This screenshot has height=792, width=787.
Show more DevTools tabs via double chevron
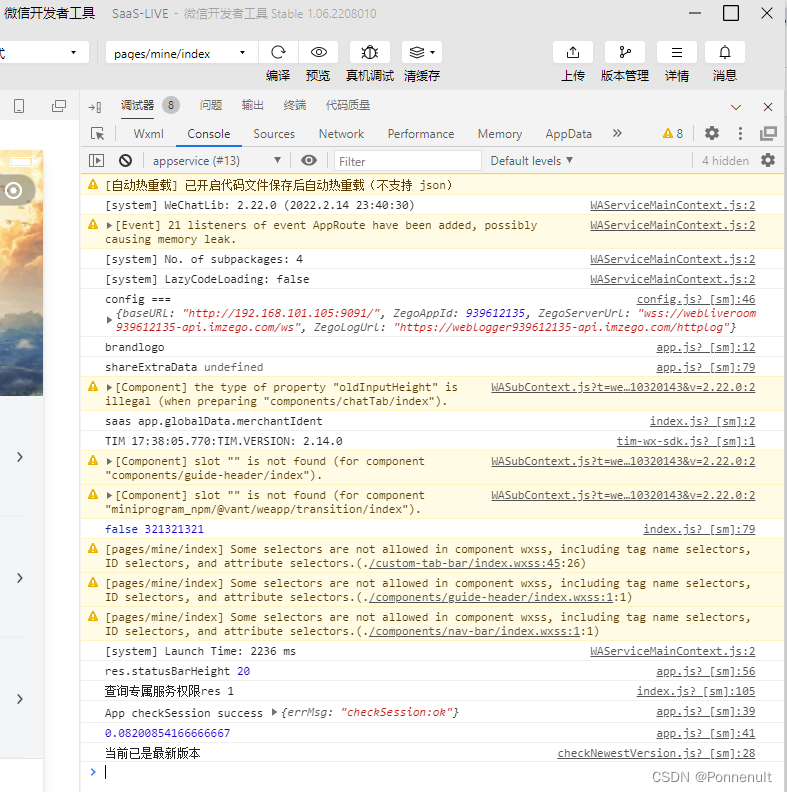click(617, 133)
